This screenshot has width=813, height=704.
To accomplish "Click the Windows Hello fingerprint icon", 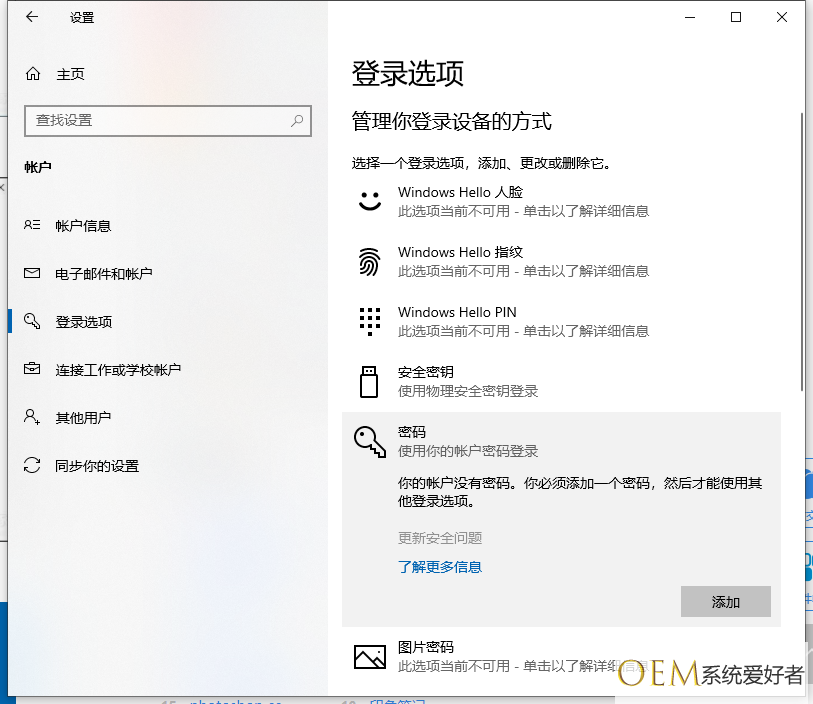I will pos(370,261).
